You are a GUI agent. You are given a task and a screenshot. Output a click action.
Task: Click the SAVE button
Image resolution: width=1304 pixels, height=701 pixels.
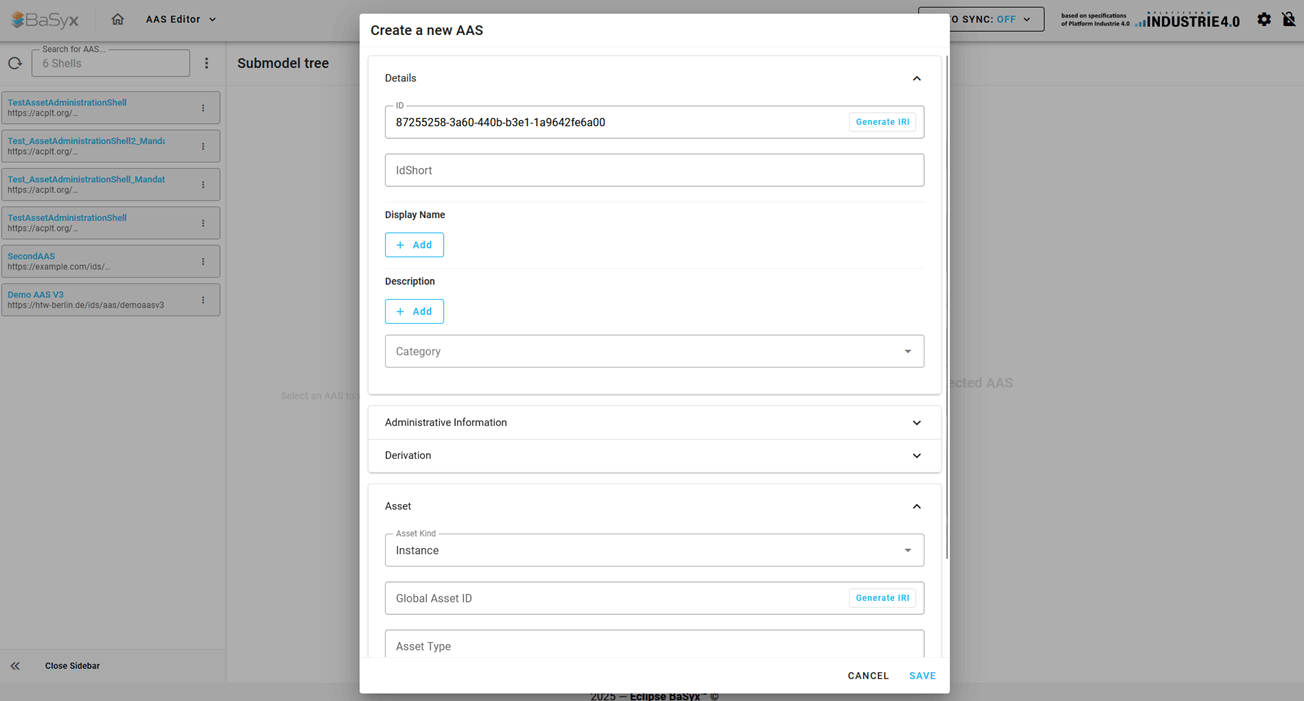[x=923, y=676]
